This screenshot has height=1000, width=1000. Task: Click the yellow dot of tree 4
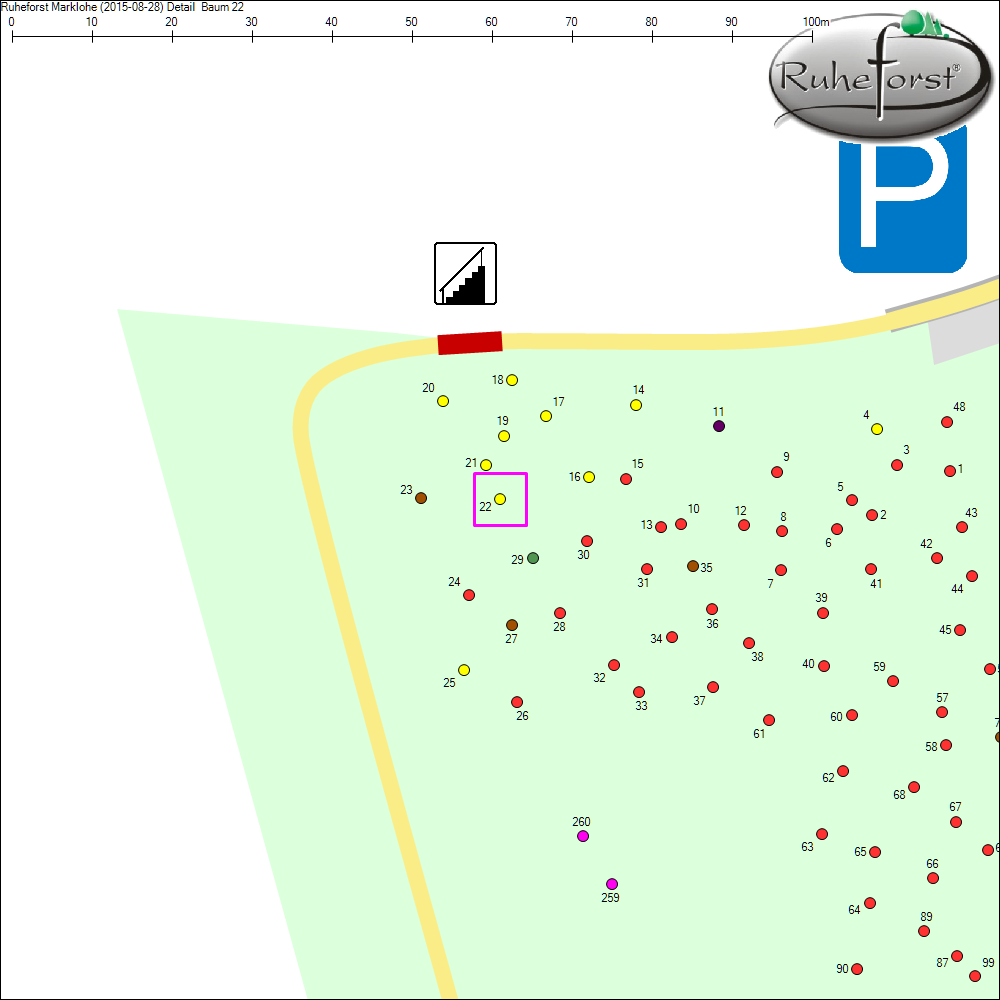[x=877, y=429]
